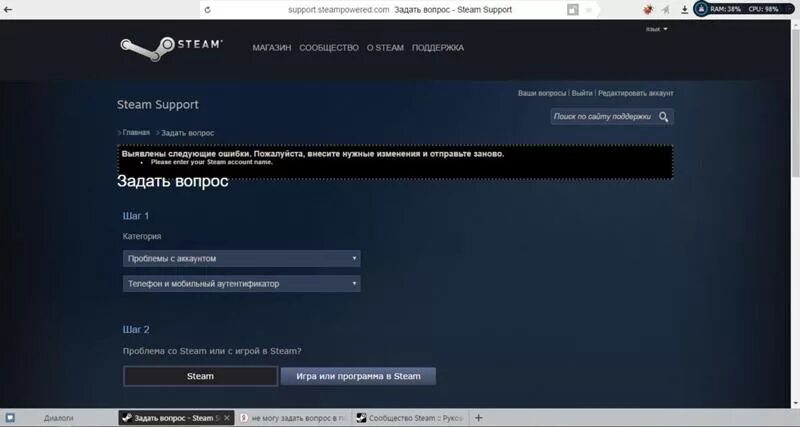800x427 pixels.
Task: Click the chat bubble icon in the tab bar
Action: [x=10, y=418]
